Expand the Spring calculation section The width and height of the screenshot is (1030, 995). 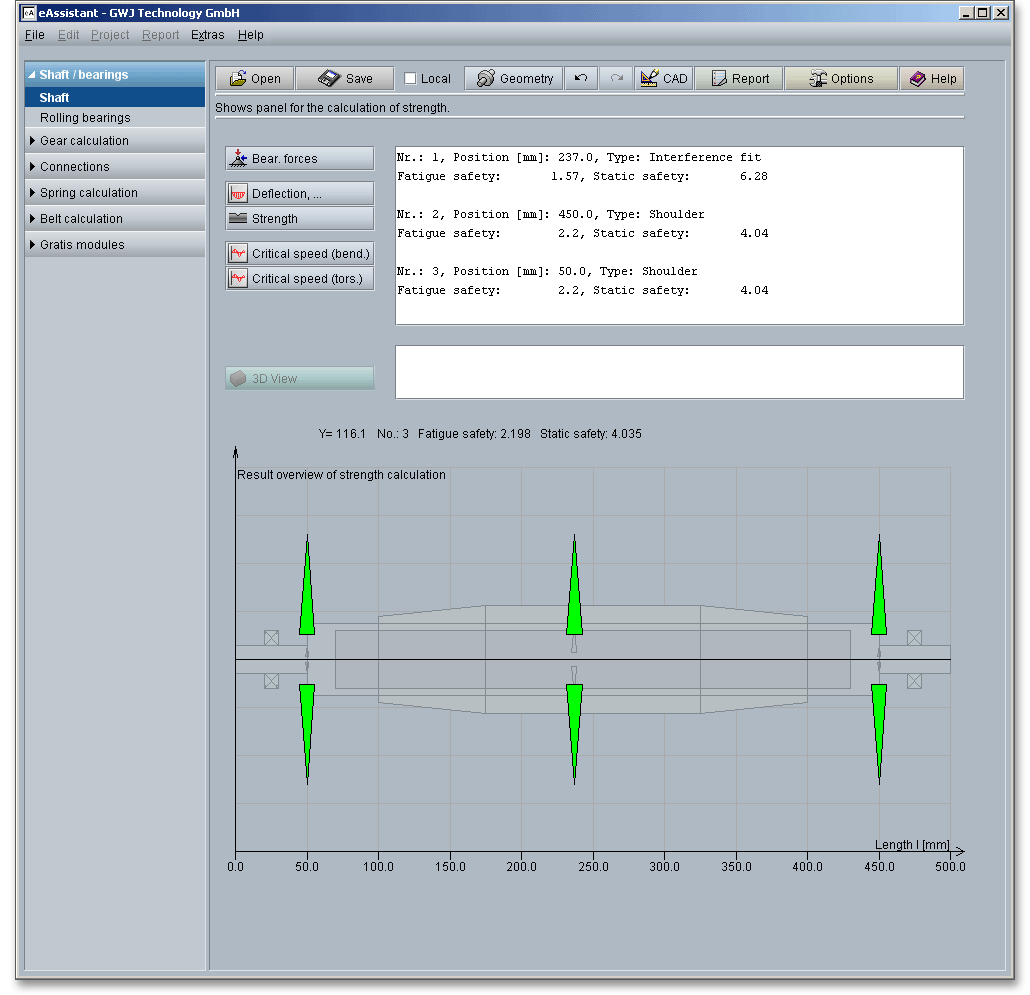pos(88,193)
